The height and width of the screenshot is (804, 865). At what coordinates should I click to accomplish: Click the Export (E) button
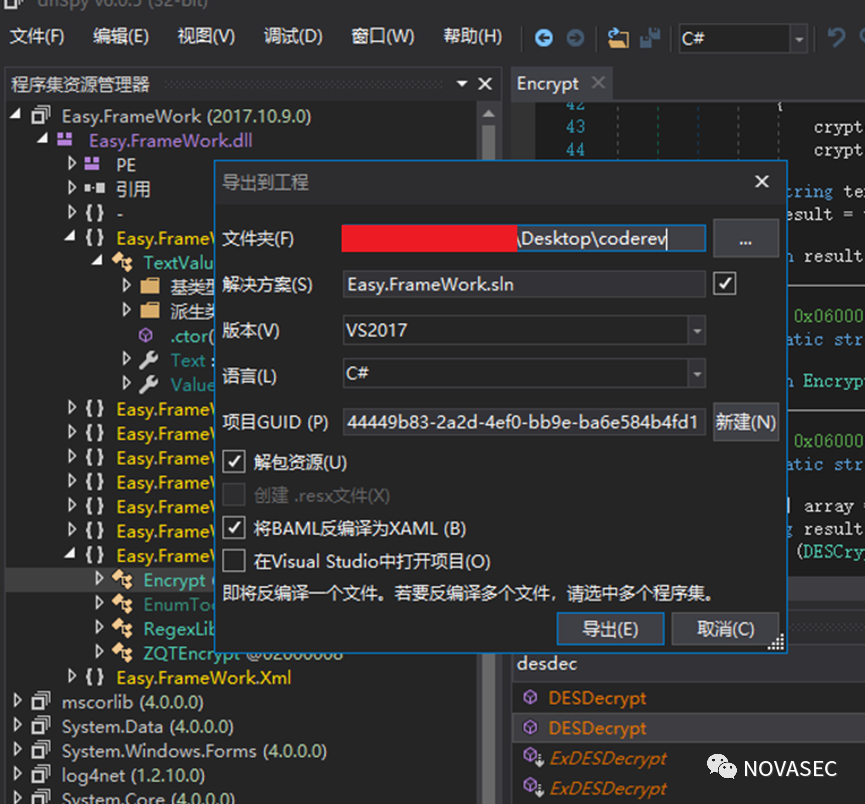pyautogui.click(x=610, y=629)
